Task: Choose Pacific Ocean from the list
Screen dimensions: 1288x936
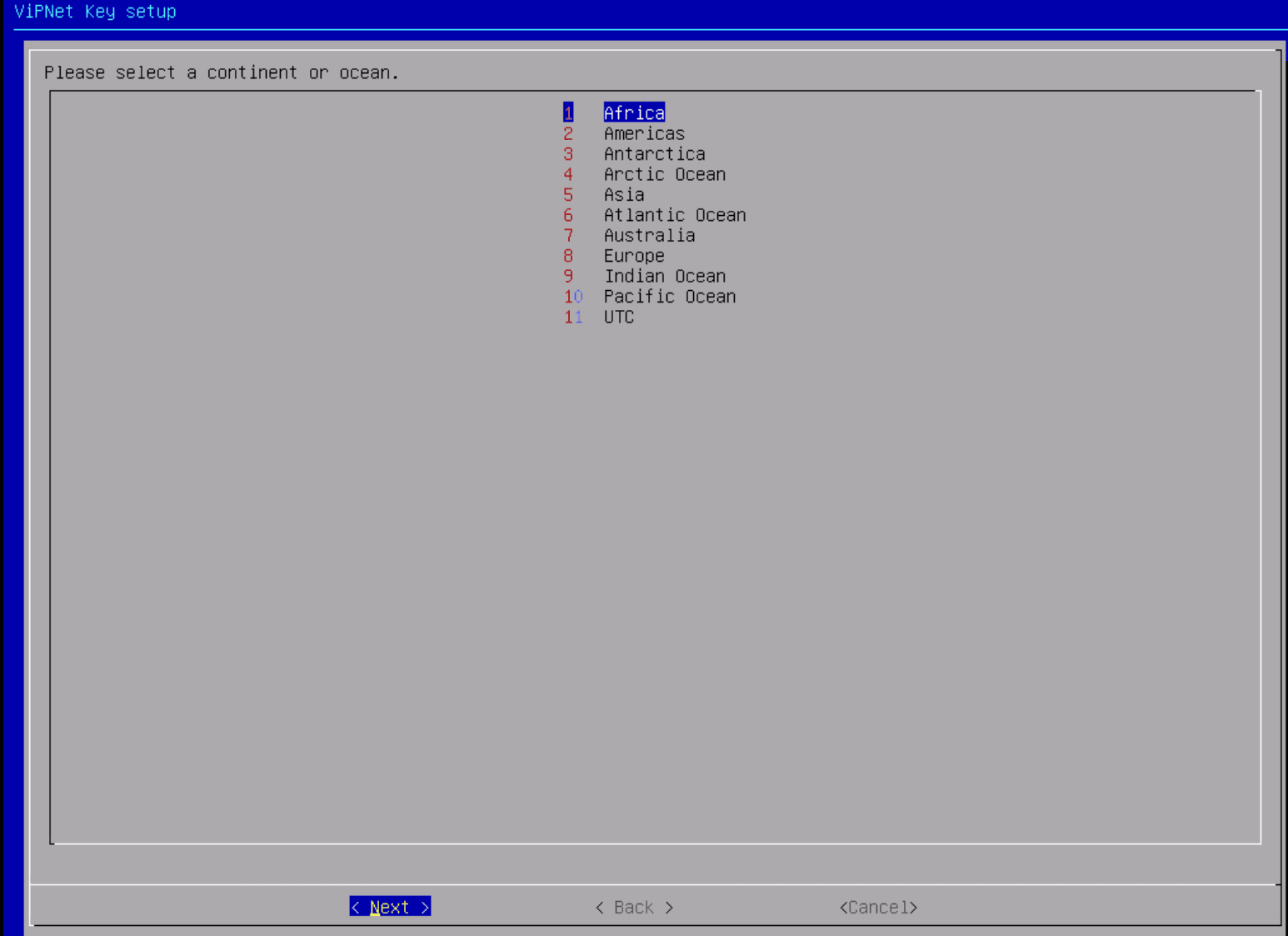Action: (670, 297)
